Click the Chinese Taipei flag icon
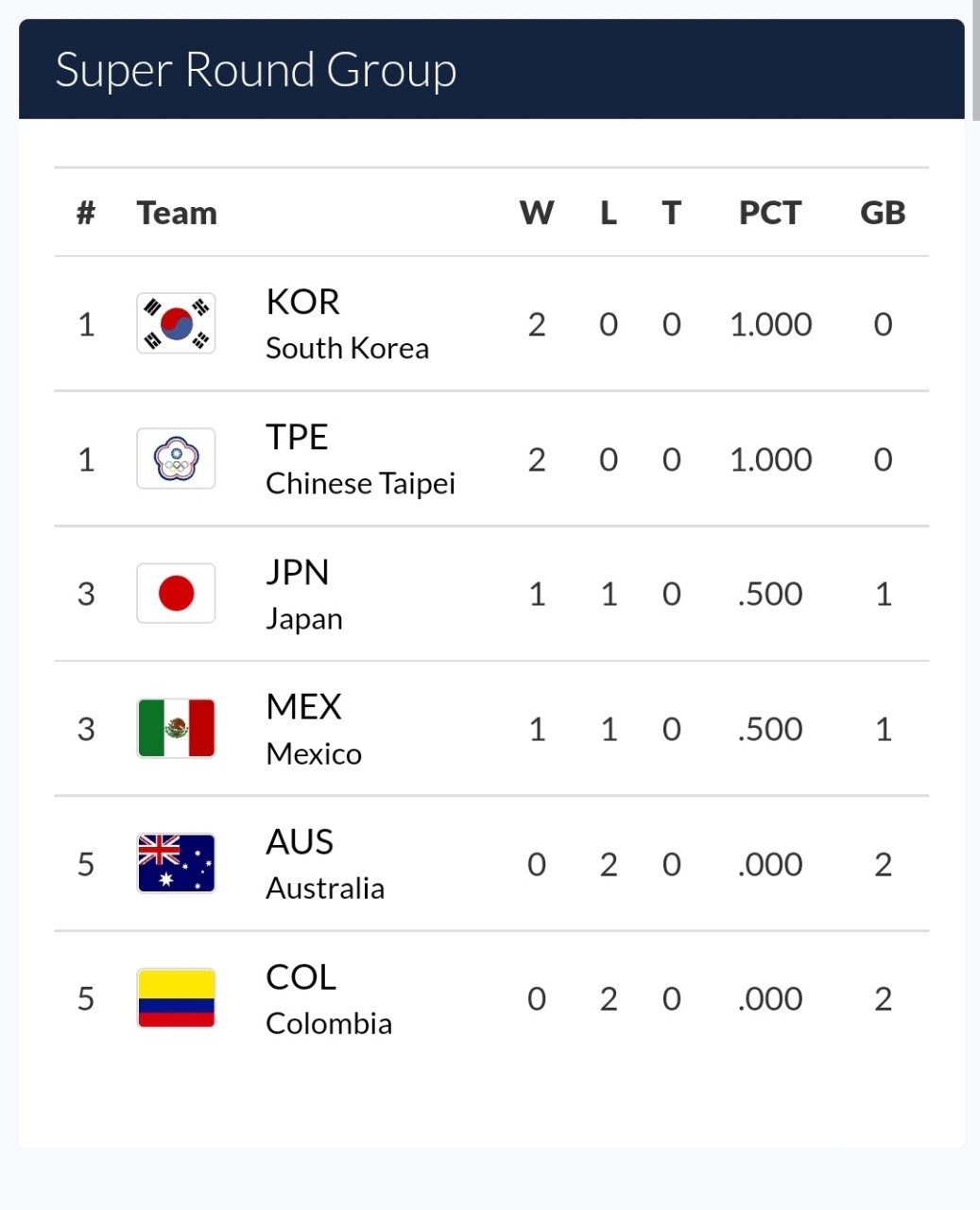The height and width of the screenshot is (1210, 980). coord(176,458)
